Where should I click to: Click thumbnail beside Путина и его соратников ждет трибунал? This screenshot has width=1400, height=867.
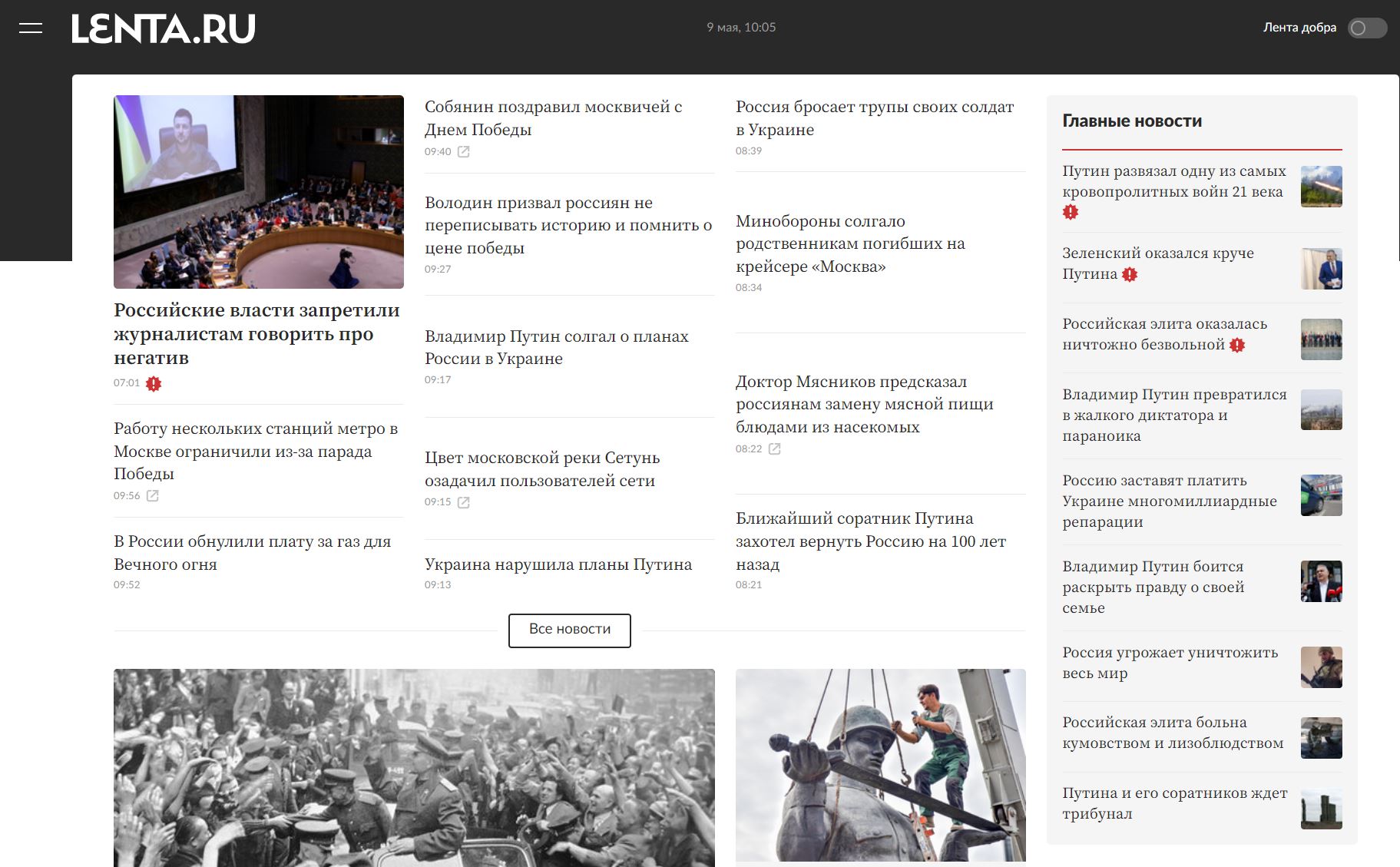click(x=1321, y=809)
